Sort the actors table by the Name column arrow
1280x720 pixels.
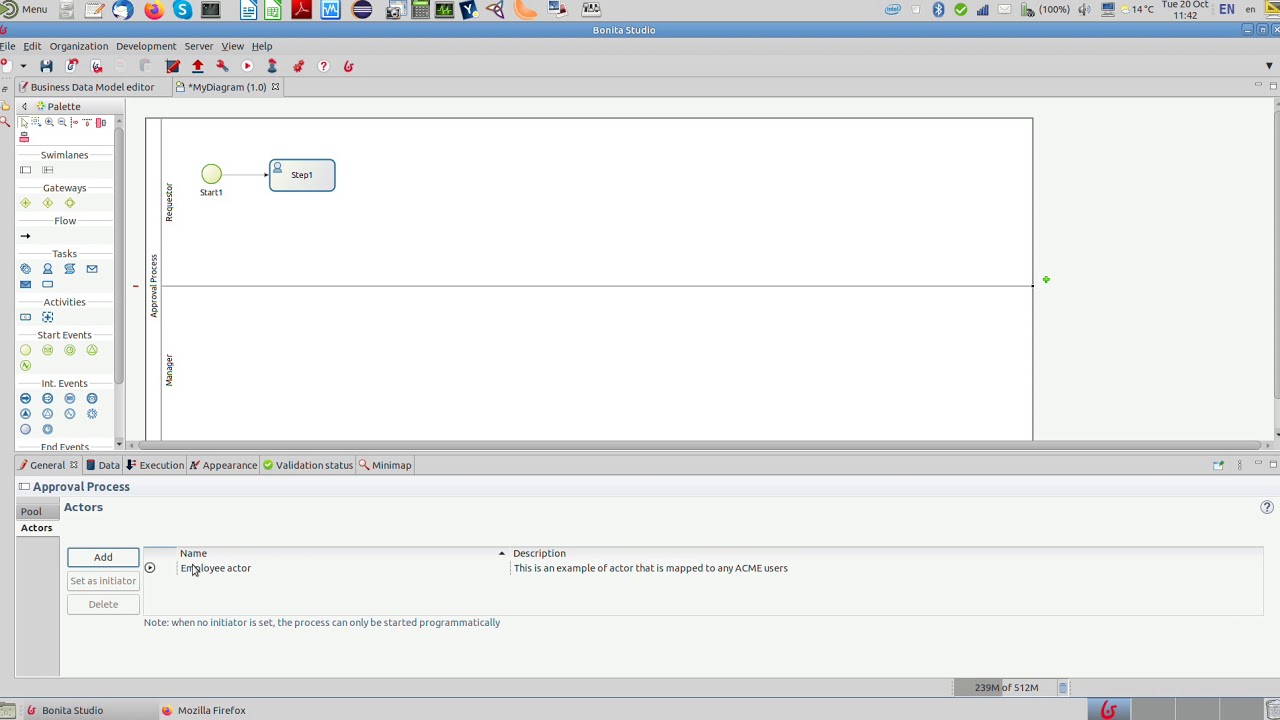[502, 553]
